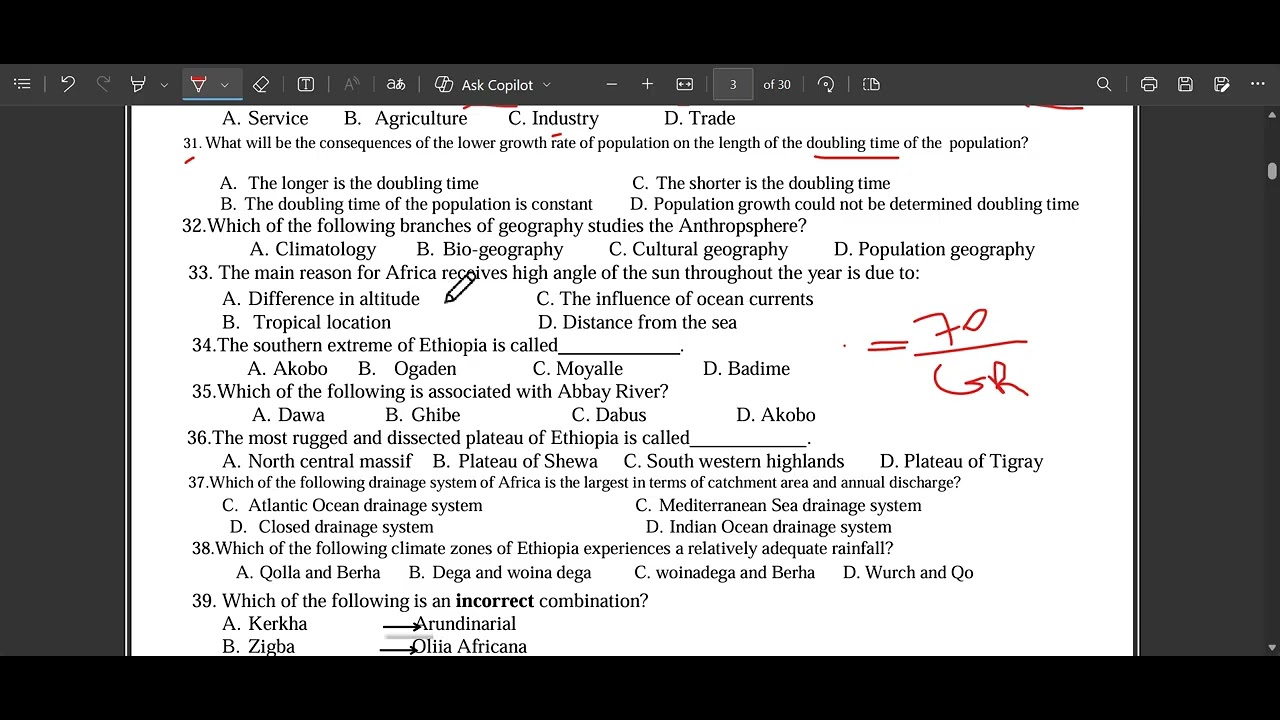
Task: Click option 'D. Population geography'
Action: 934,250
